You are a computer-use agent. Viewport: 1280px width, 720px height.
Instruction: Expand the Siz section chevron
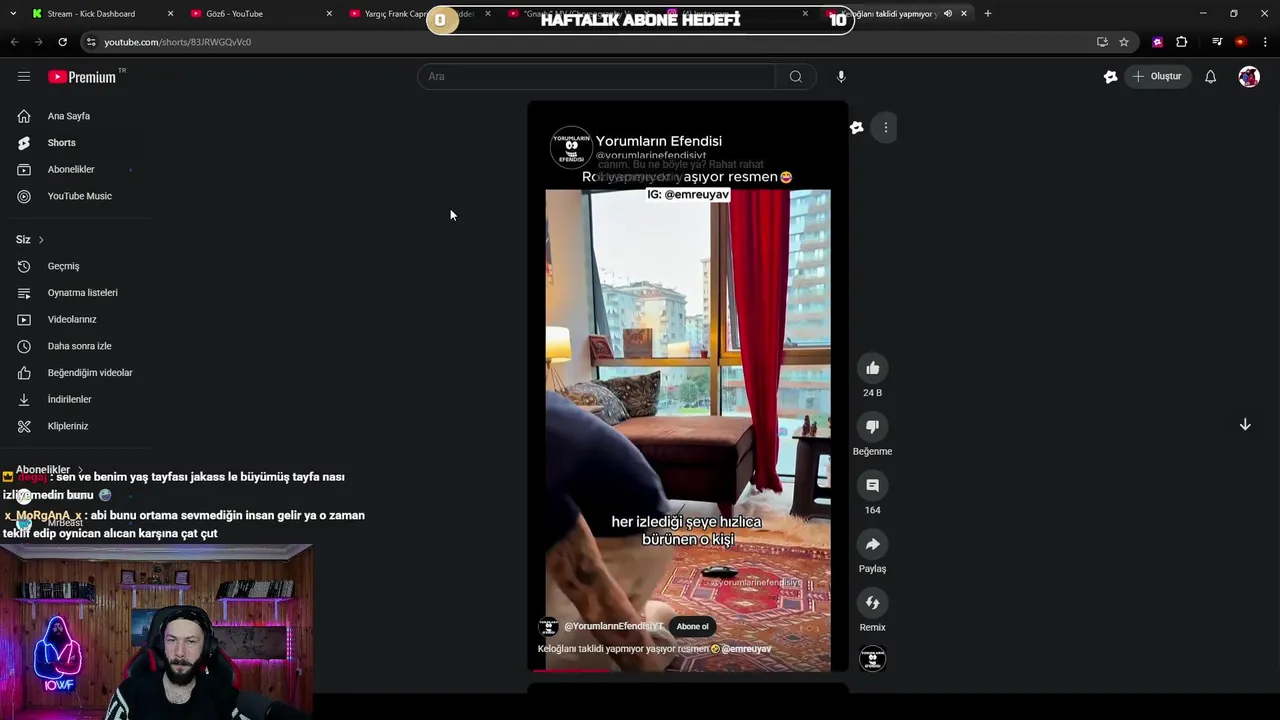[41, 240]
